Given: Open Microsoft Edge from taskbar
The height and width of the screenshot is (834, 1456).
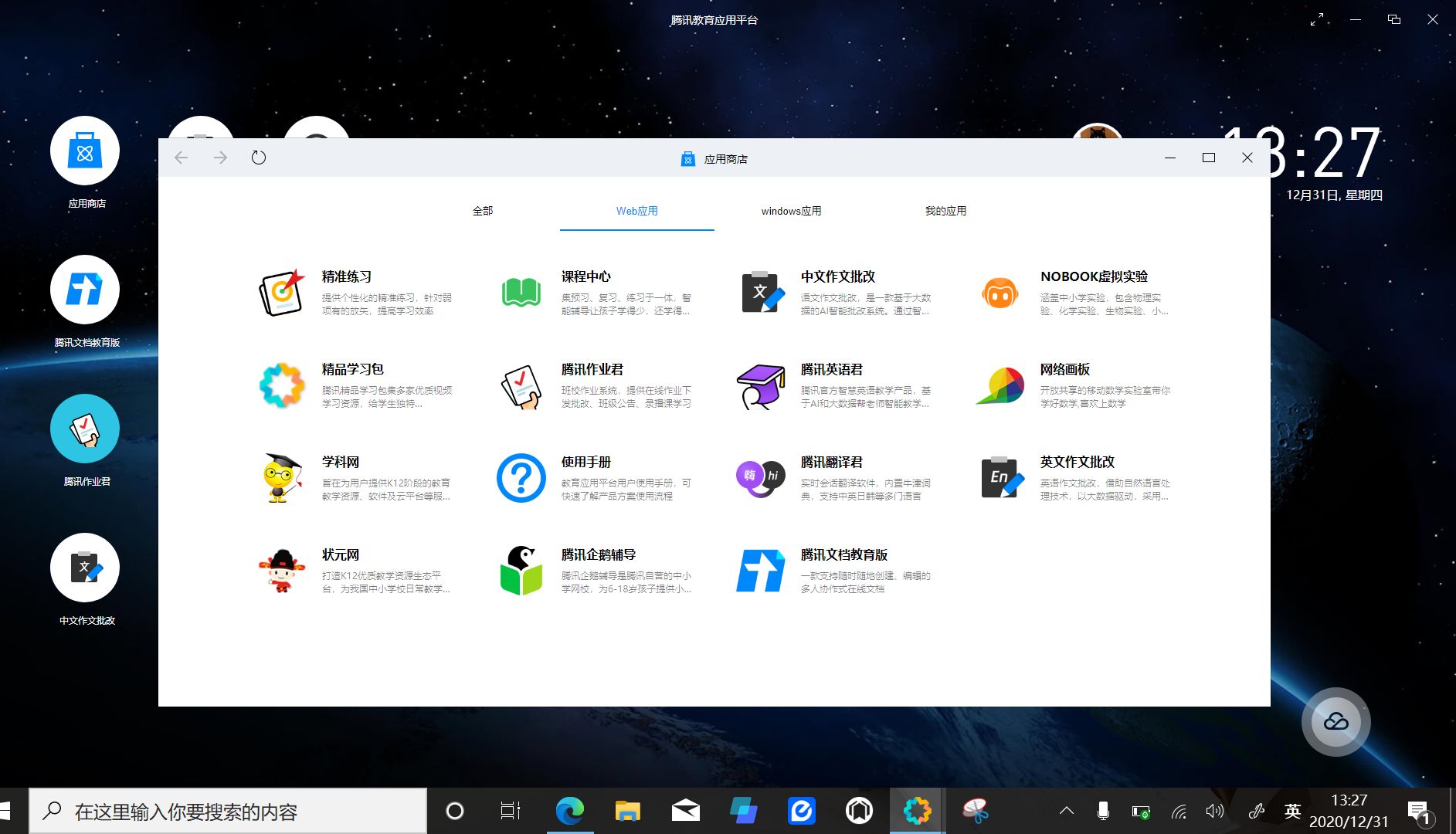Looking at the screenshot, I should (570, 811).
